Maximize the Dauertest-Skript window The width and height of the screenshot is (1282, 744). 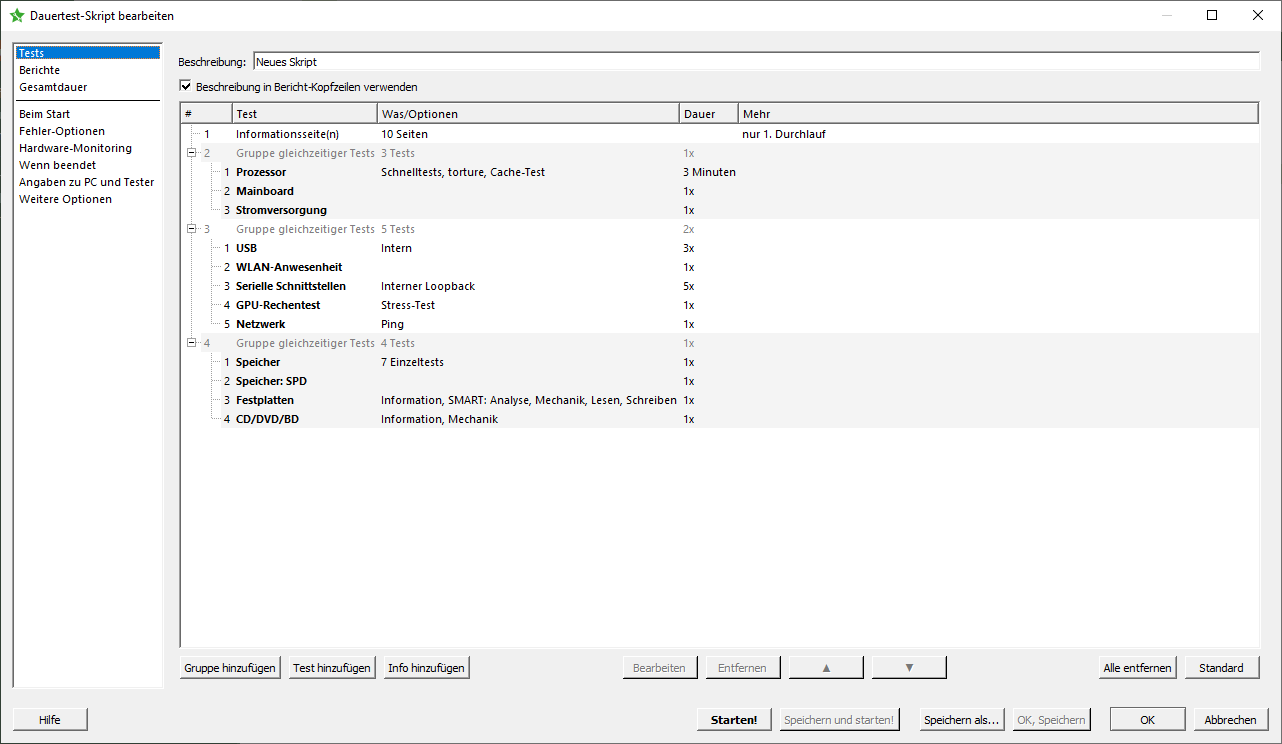[1212, 16]
